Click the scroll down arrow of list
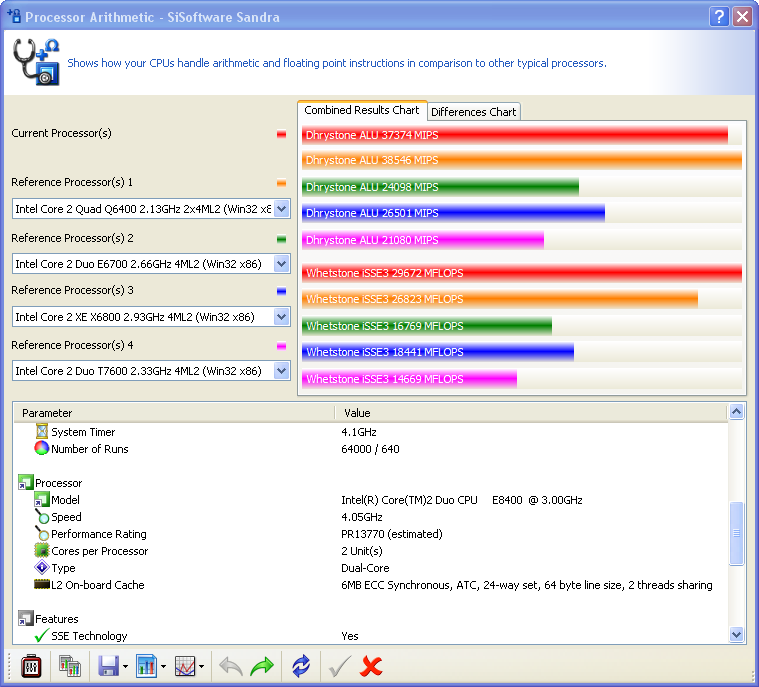 [x=736, y=634]
